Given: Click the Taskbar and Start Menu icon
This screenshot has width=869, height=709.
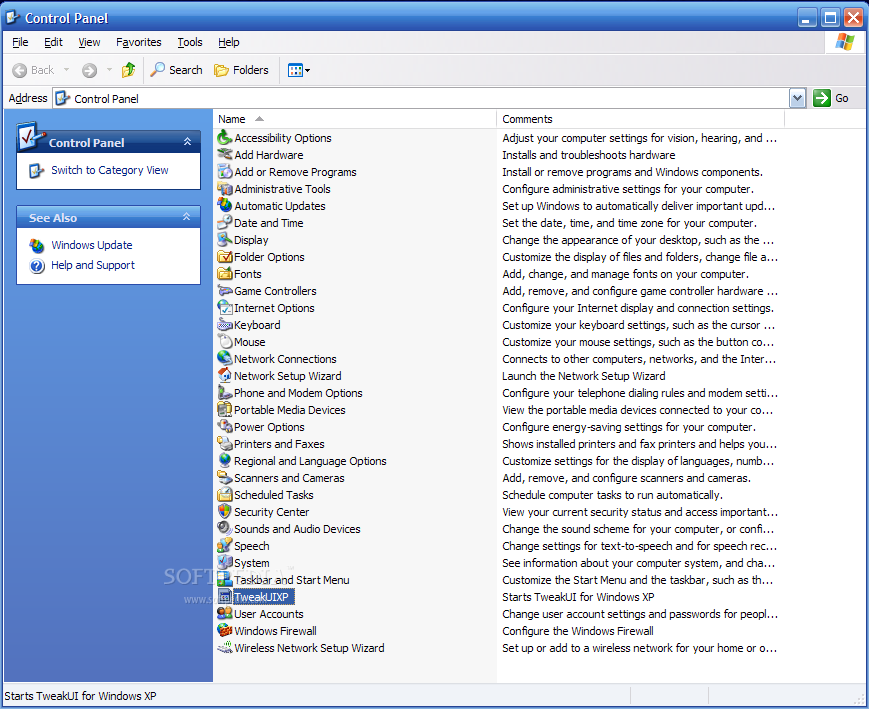Looking at the screenshot, I should click(224, 580).
